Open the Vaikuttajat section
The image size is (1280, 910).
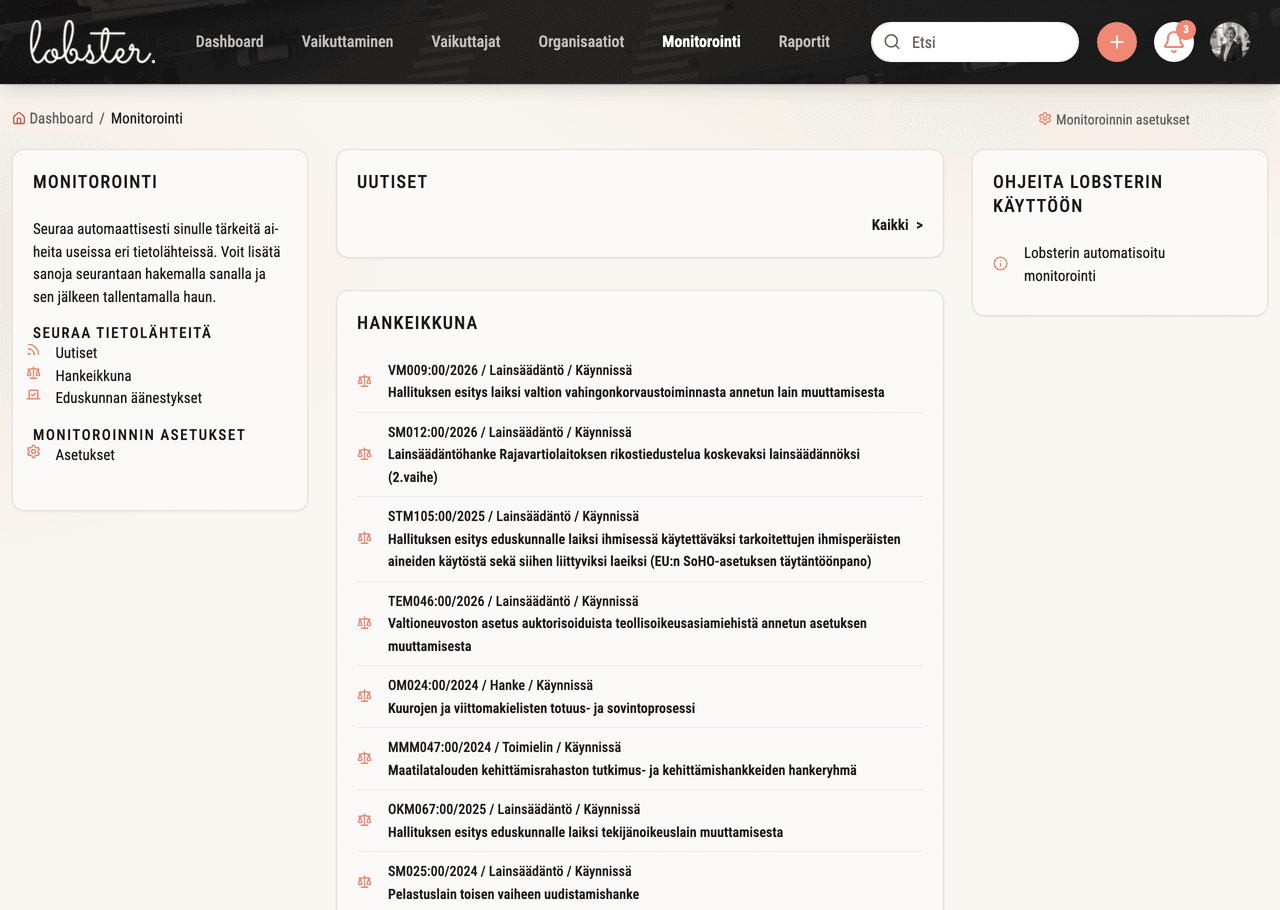pos(465,42)
